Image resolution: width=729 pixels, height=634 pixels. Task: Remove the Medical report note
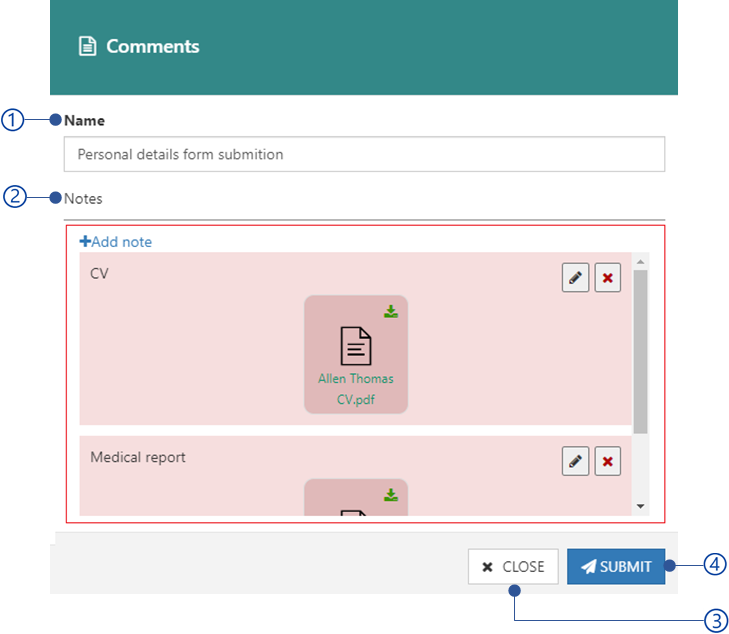(607, 461)
